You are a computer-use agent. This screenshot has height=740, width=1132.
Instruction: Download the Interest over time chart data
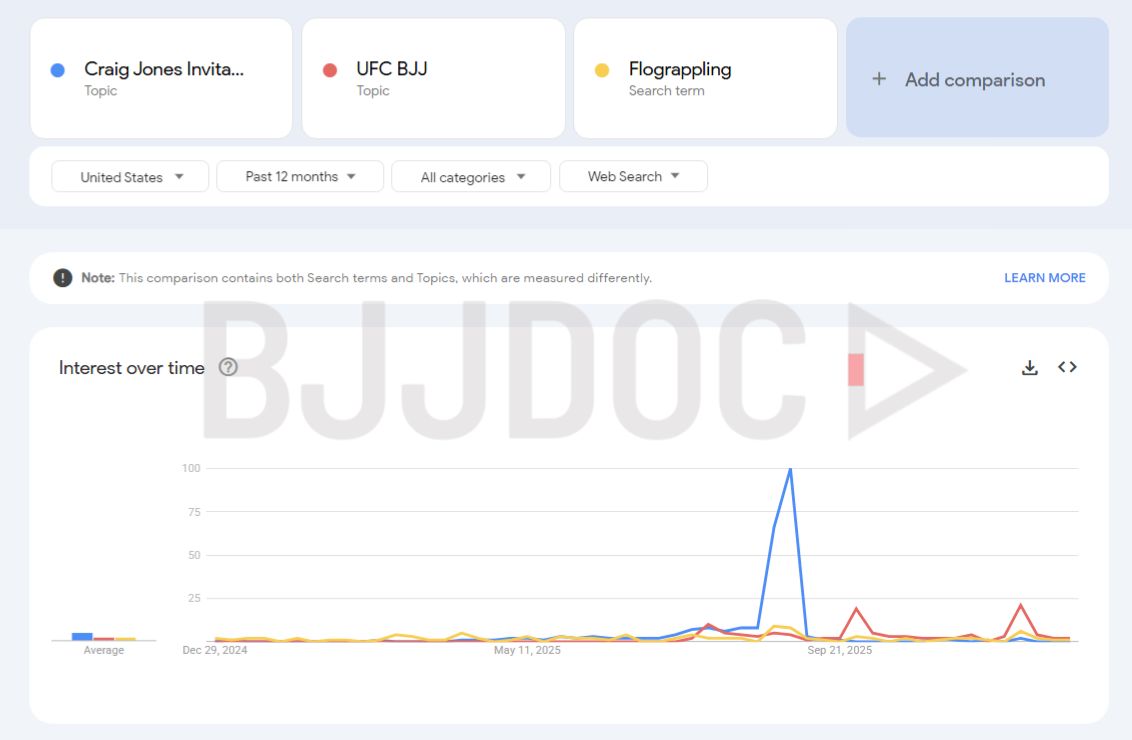1030,368
